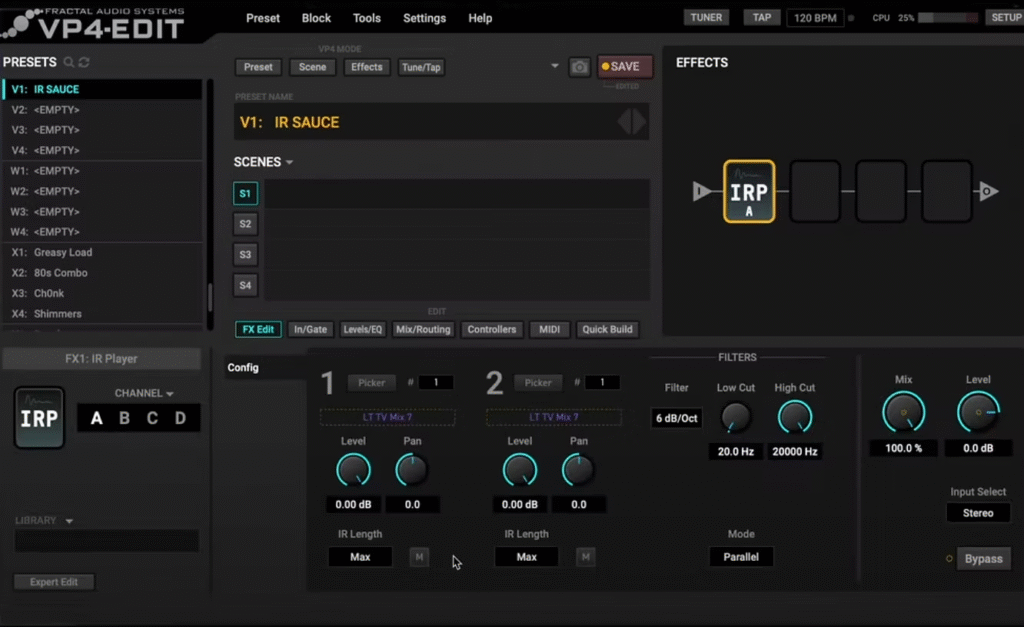Viewport: 1024px width, 627px height.
Task: Click the refresh presets icon
Action: [x=84, y=62]
